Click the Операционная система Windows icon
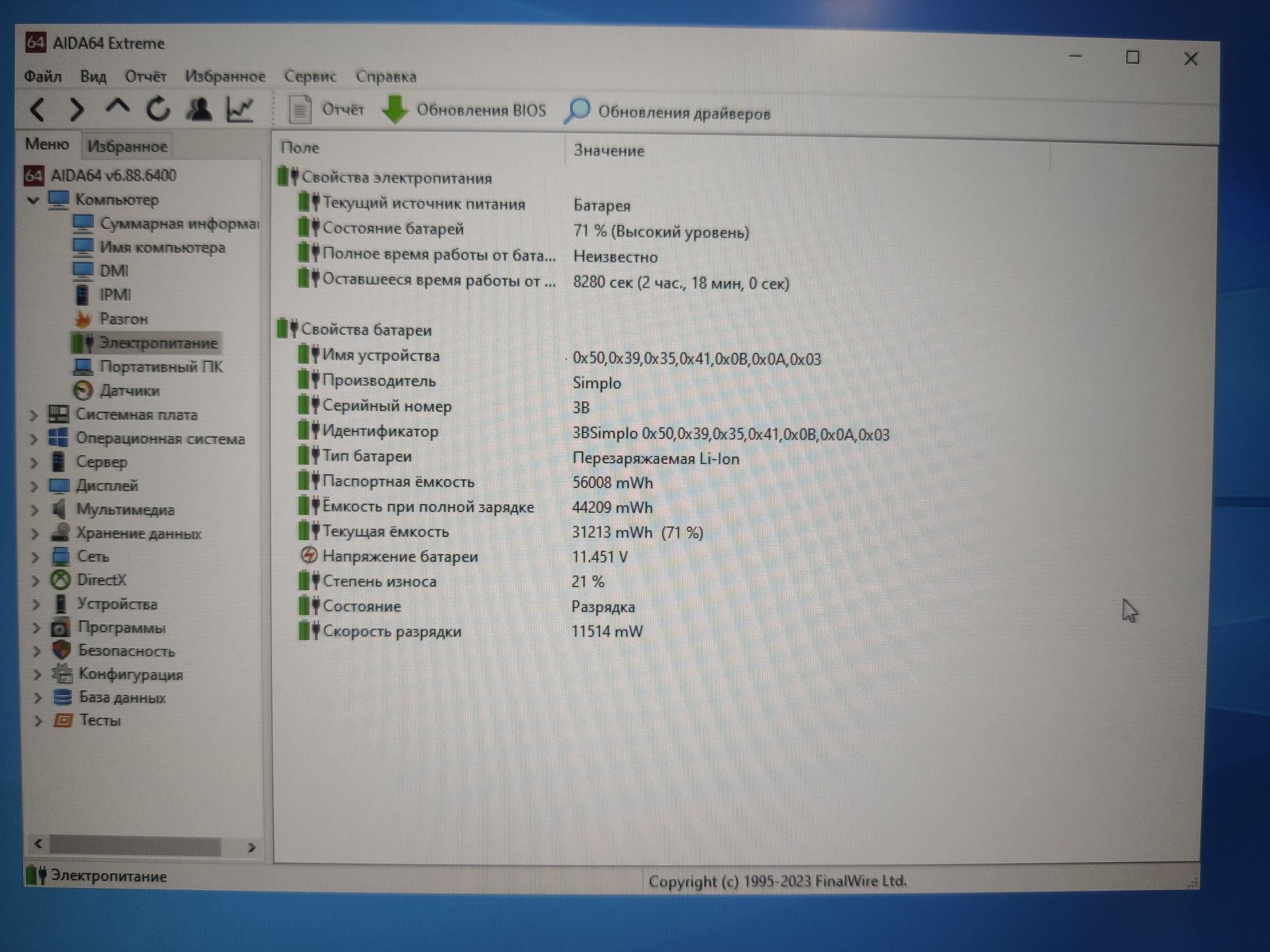Image resolution: width=1270 pixels, height=952 pixels. click(58, 438)
